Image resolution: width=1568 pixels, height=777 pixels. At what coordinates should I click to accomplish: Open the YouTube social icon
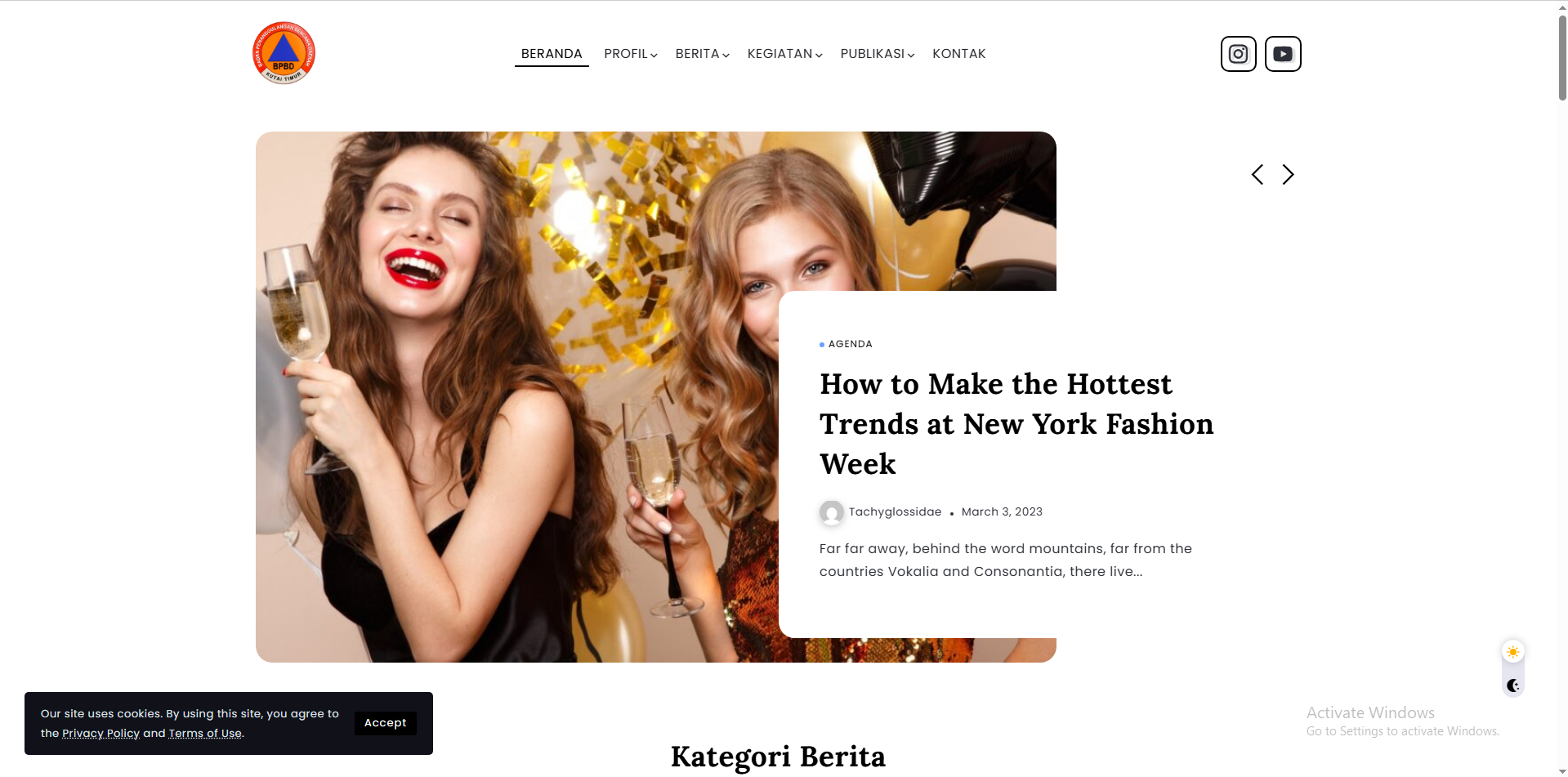point(1283,54)
